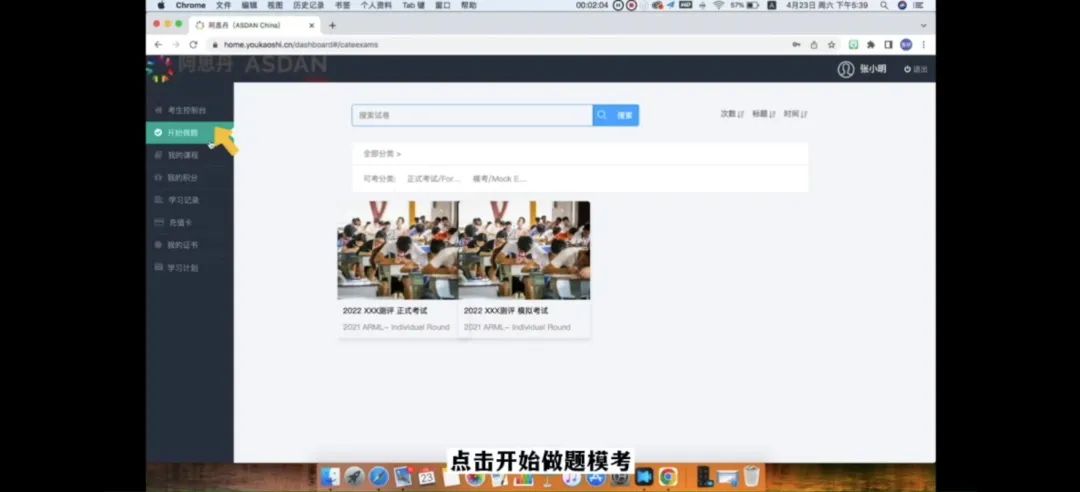Toggle sort order by 时间
Viewport: 1080px width, 492px height.
pos(795,114)
